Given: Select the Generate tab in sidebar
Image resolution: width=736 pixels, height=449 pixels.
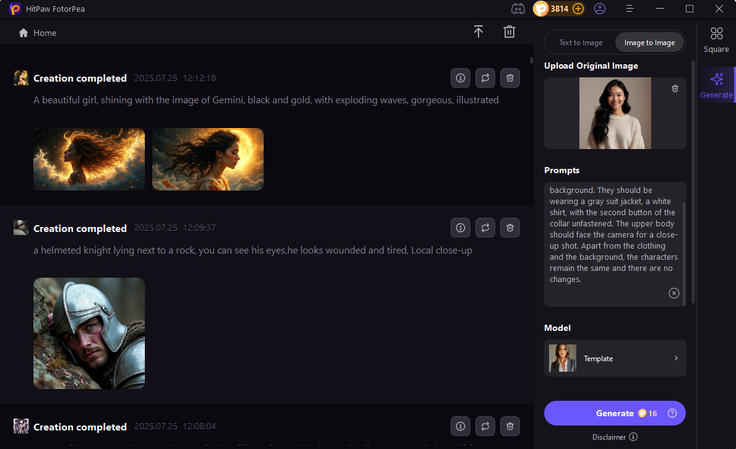Looking at the screenshot, I should pos(716,85).
